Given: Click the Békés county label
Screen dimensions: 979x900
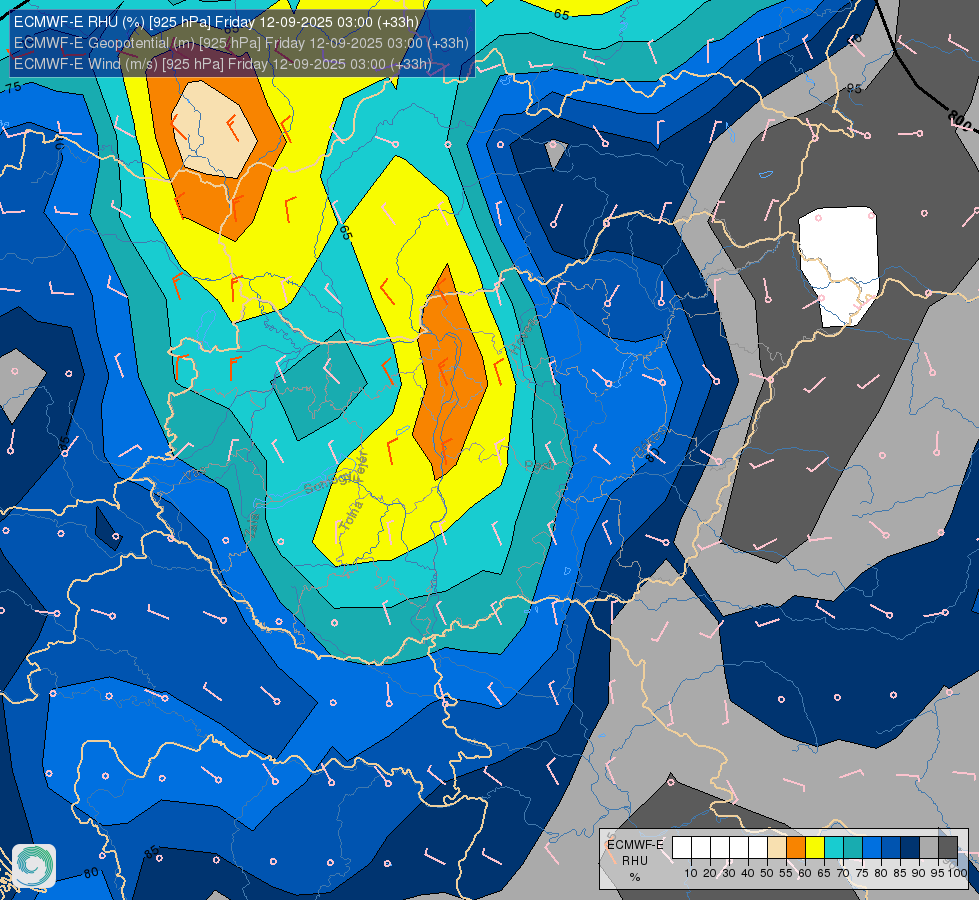Looking at the screenshot, I should [650, 441].
